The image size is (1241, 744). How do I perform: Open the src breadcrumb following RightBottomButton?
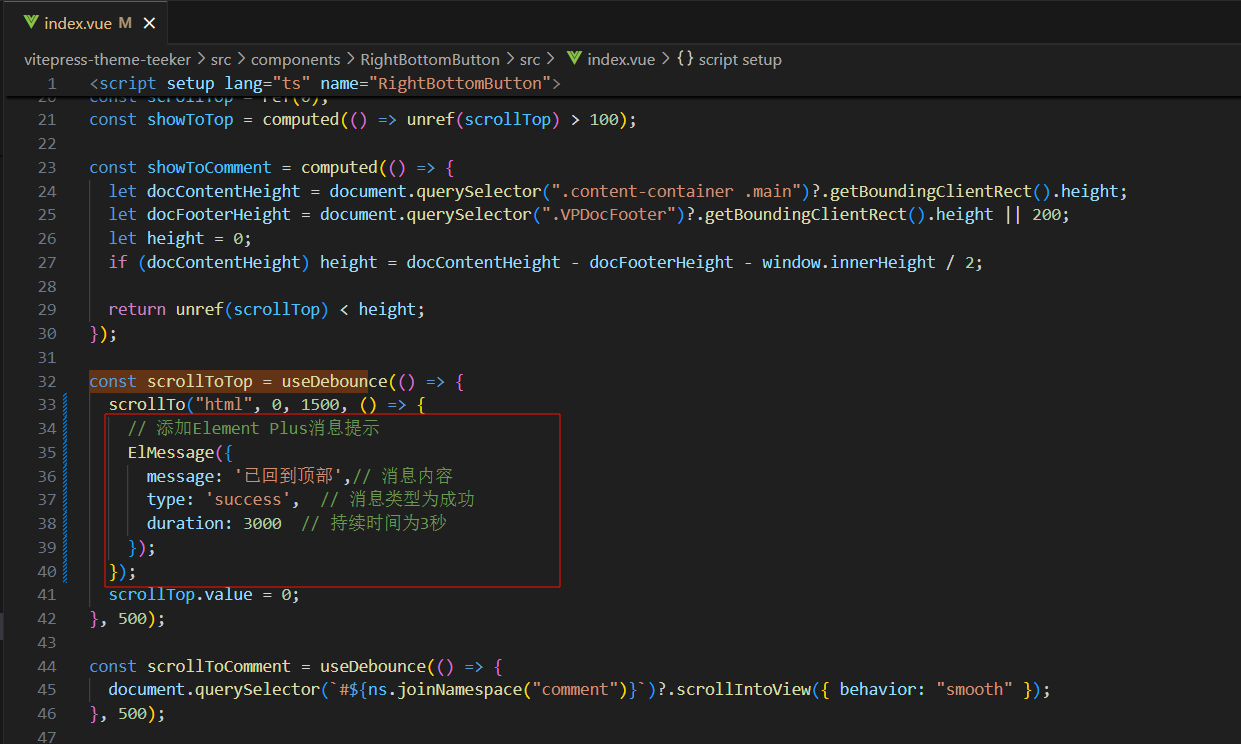pyautogui.click(x=529, y=59)
